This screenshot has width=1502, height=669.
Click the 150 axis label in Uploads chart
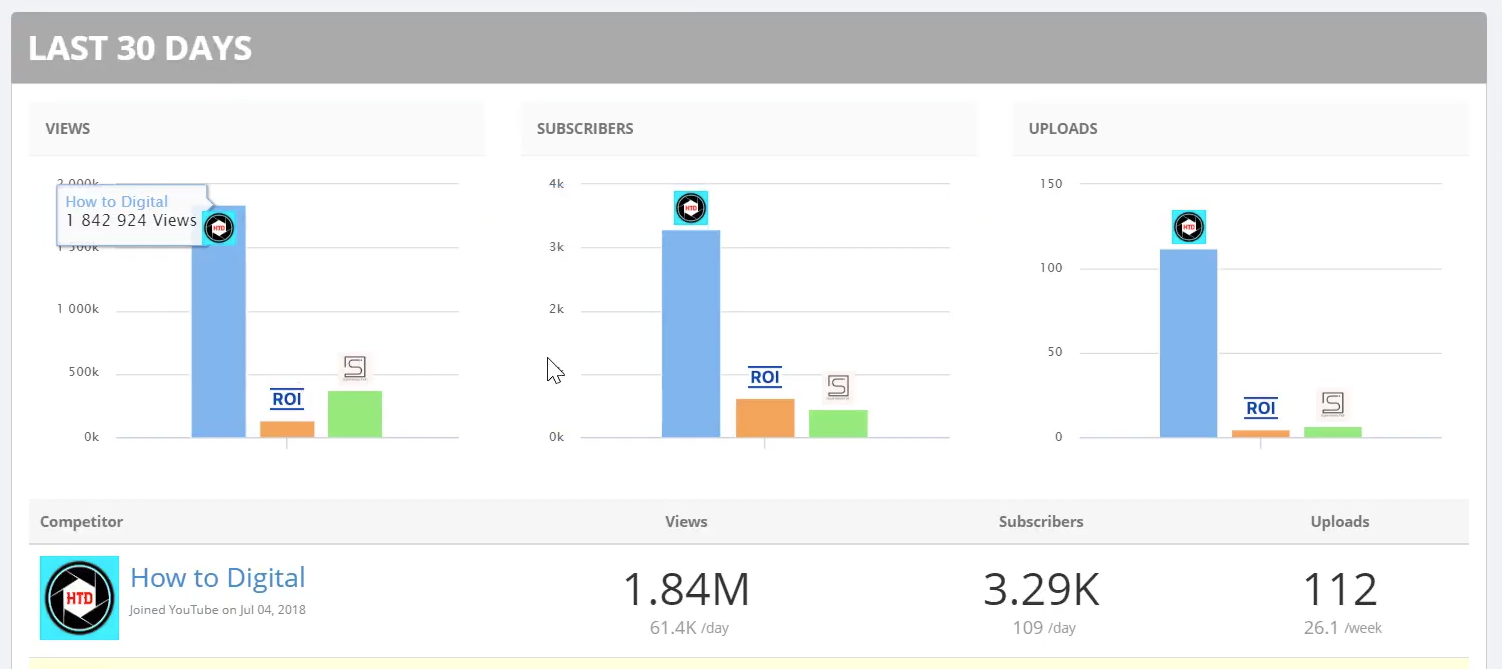1051,183
